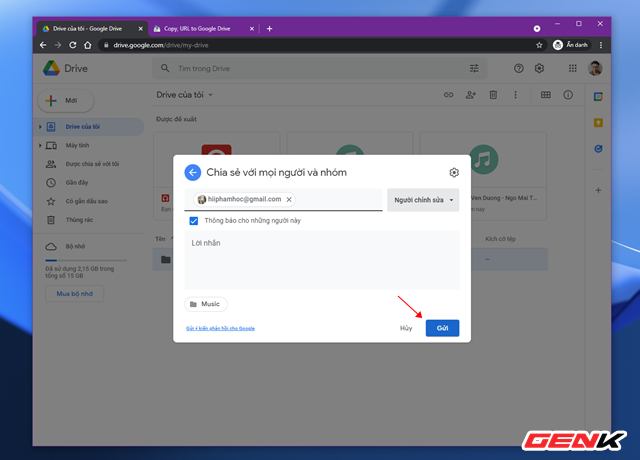Screen dimensions: 640x460
Task: Toggle 'Thông báo cho những người này' checkbox
Action: pyautogui.click(x=194, y=221)
